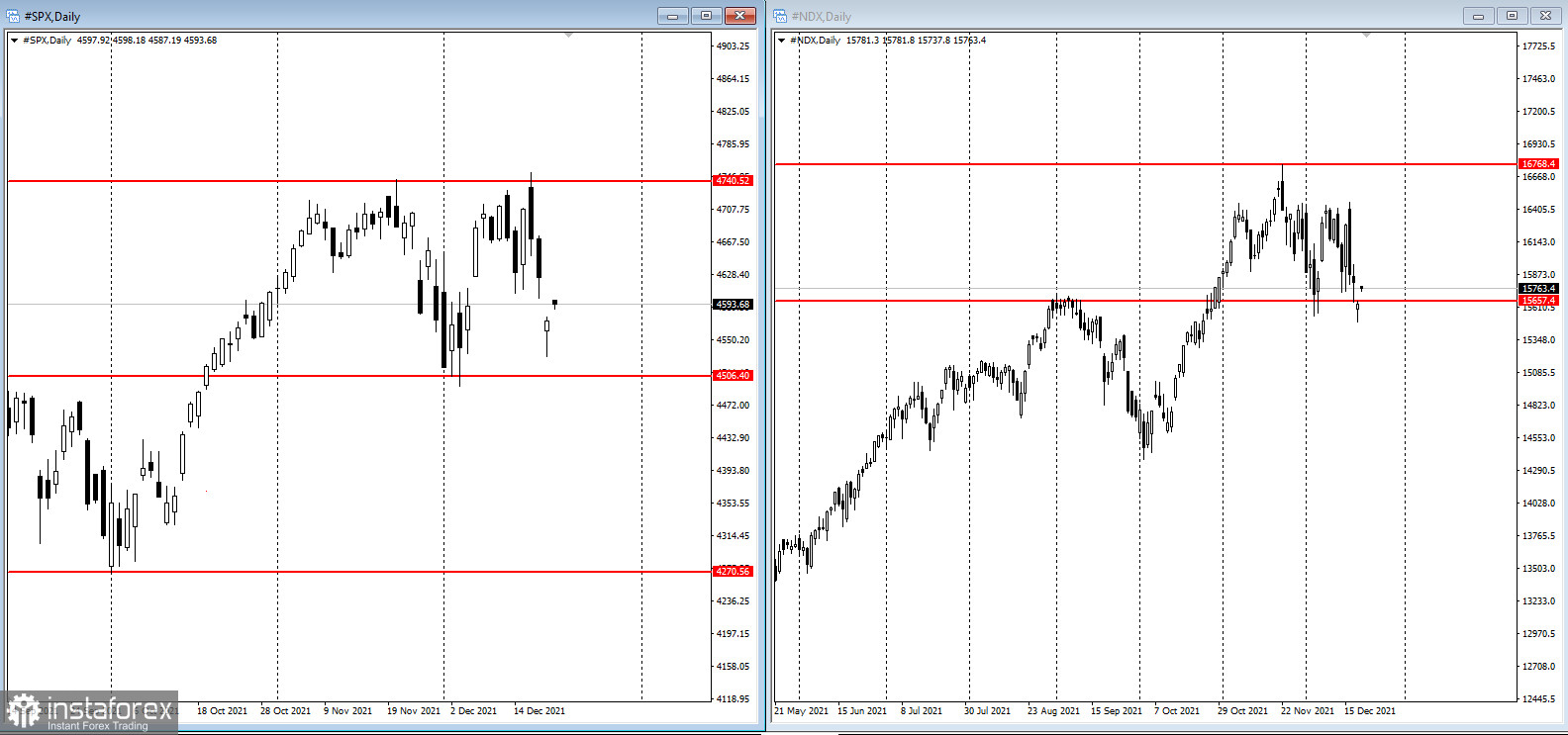Screen dimensions: 1568x735
Task: Click date label 28 Oct 2021
Action: coord(285,711)
